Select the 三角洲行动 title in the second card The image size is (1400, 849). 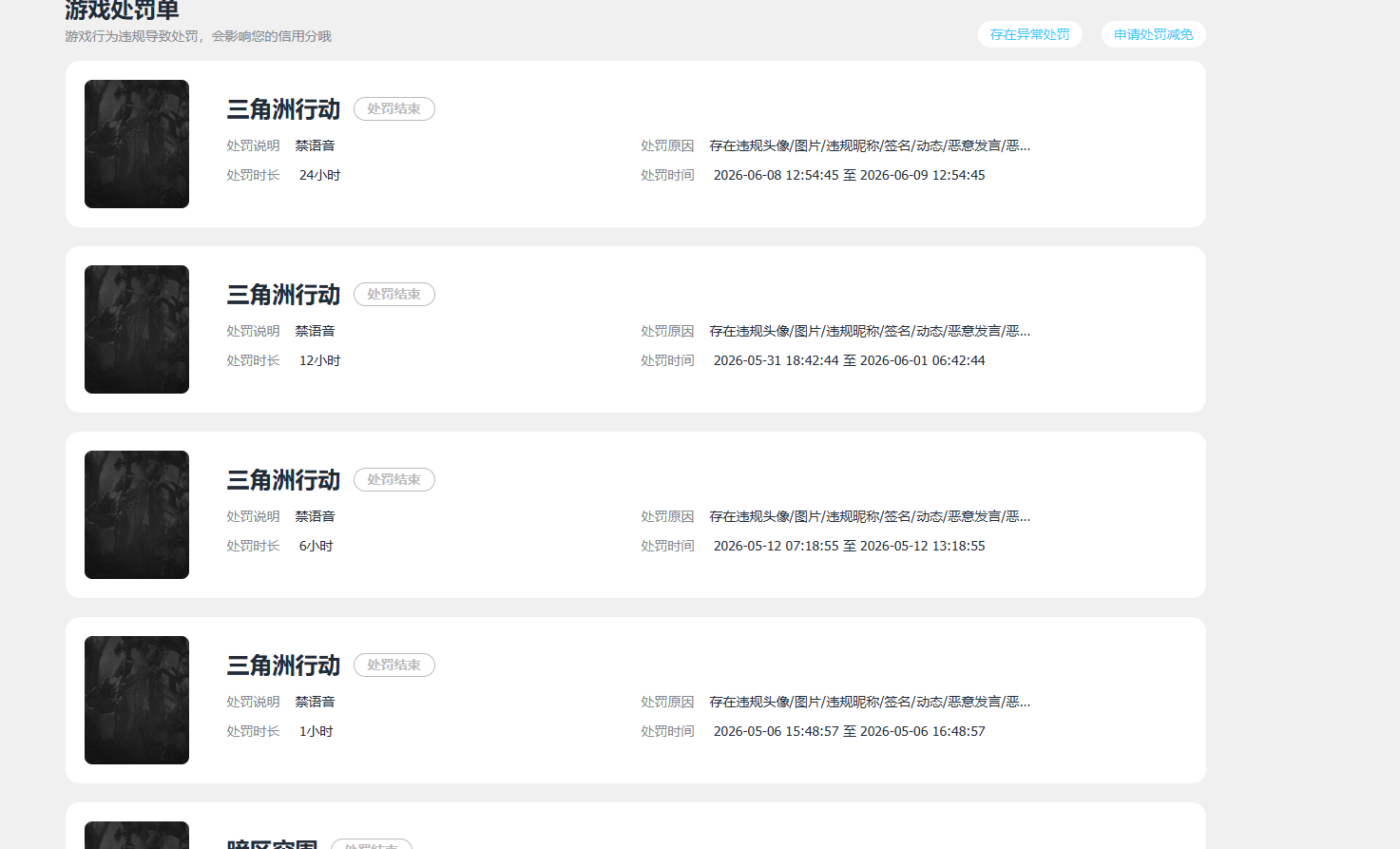(283, 295)
